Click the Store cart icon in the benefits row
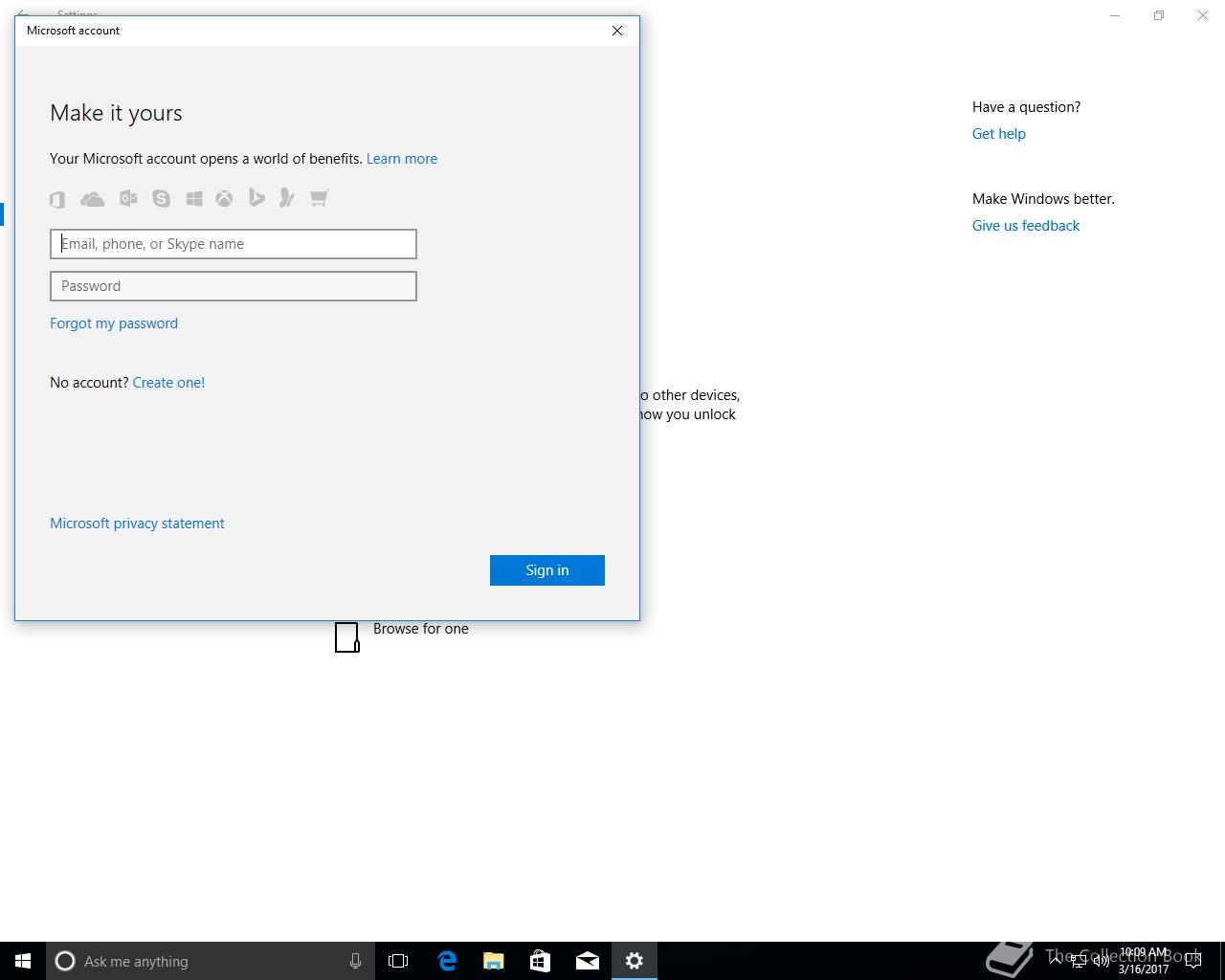The image size is (1225, 980). pos(319,198)
